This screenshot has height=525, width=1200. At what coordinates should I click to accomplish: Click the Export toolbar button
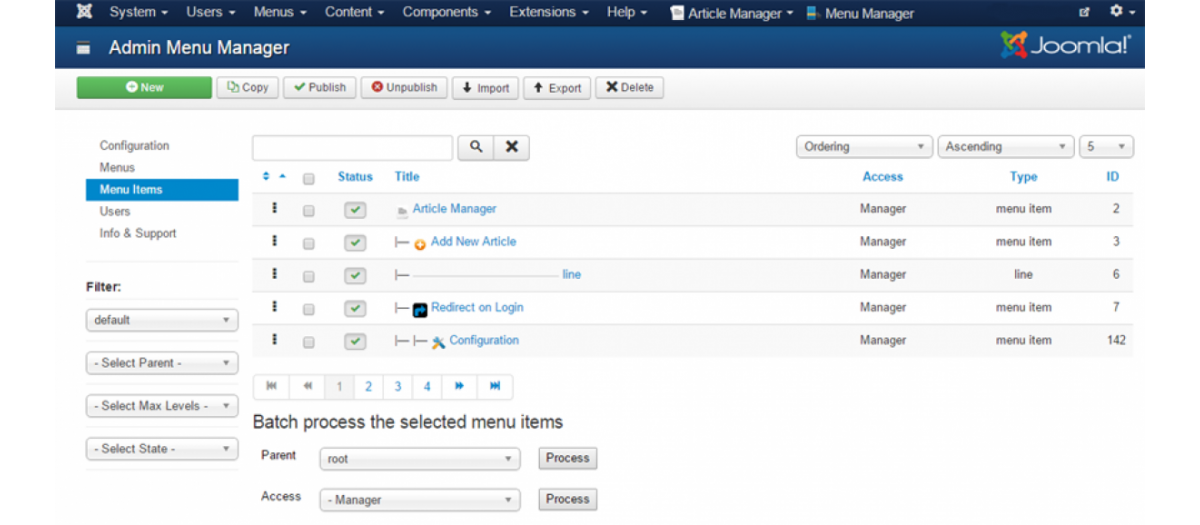(557, 88)
